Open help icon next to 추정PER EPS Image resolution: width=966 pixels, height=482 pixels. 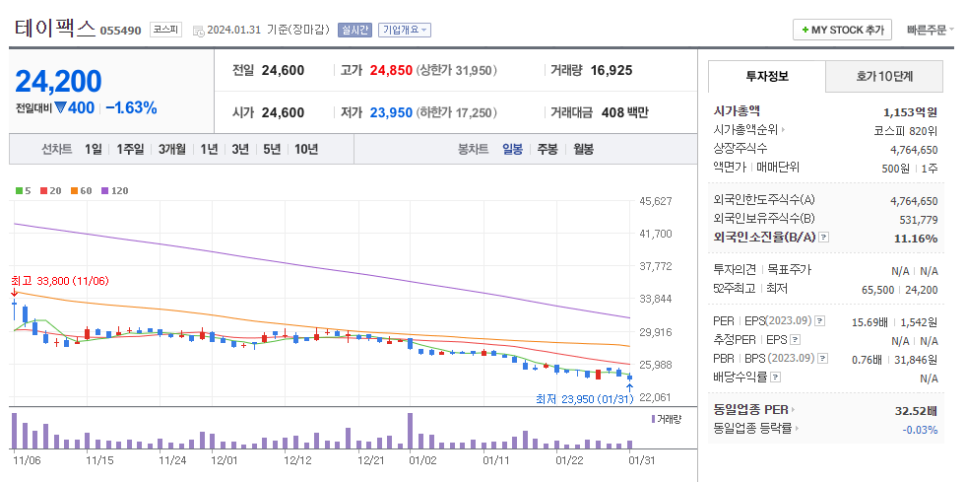[795, 340]
